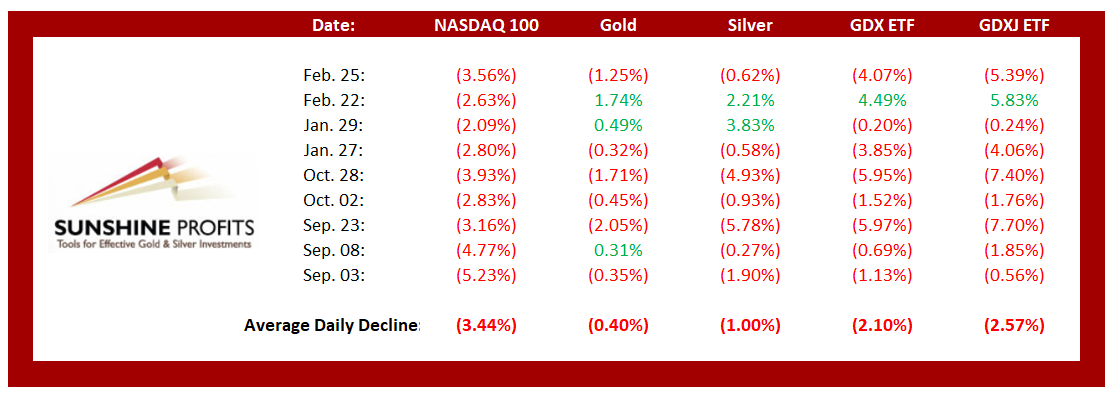This screenshot has height=394, width=1114.
Task: Select the Gold column header
Action: tap(617, 26)
